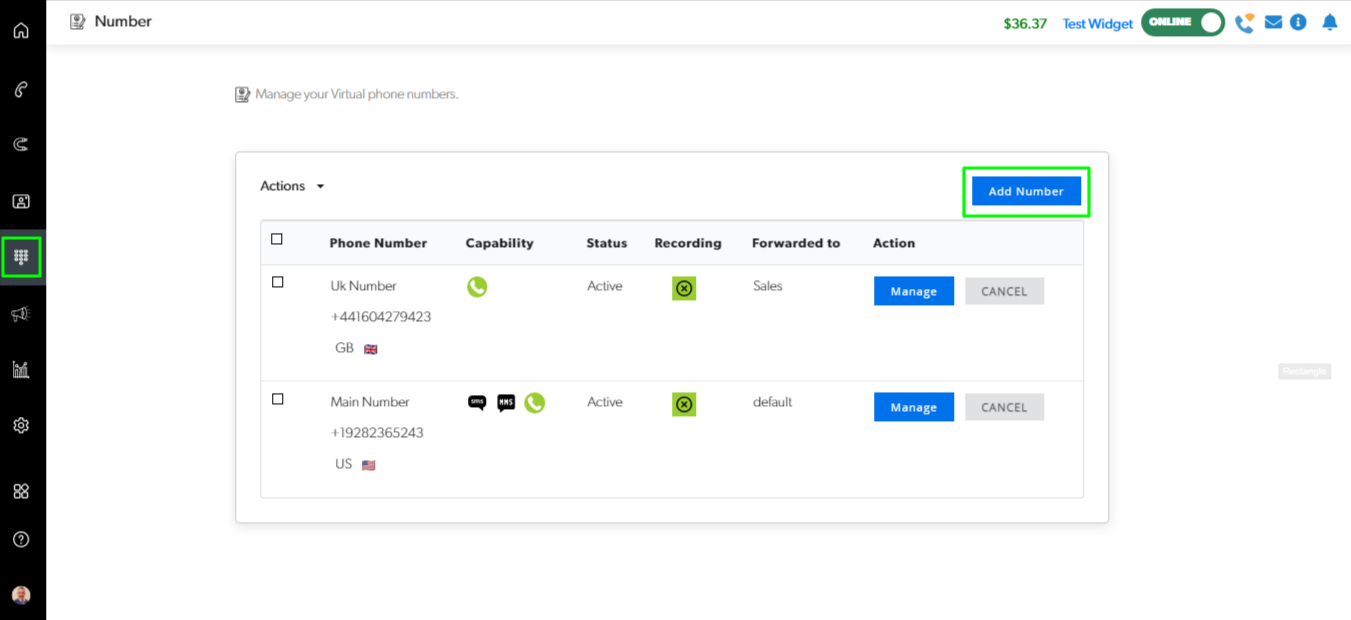Viewport: 1351px width, 620px height.
Task: Open the Contacts card icon in sidebar
Action: coord(21,201)
